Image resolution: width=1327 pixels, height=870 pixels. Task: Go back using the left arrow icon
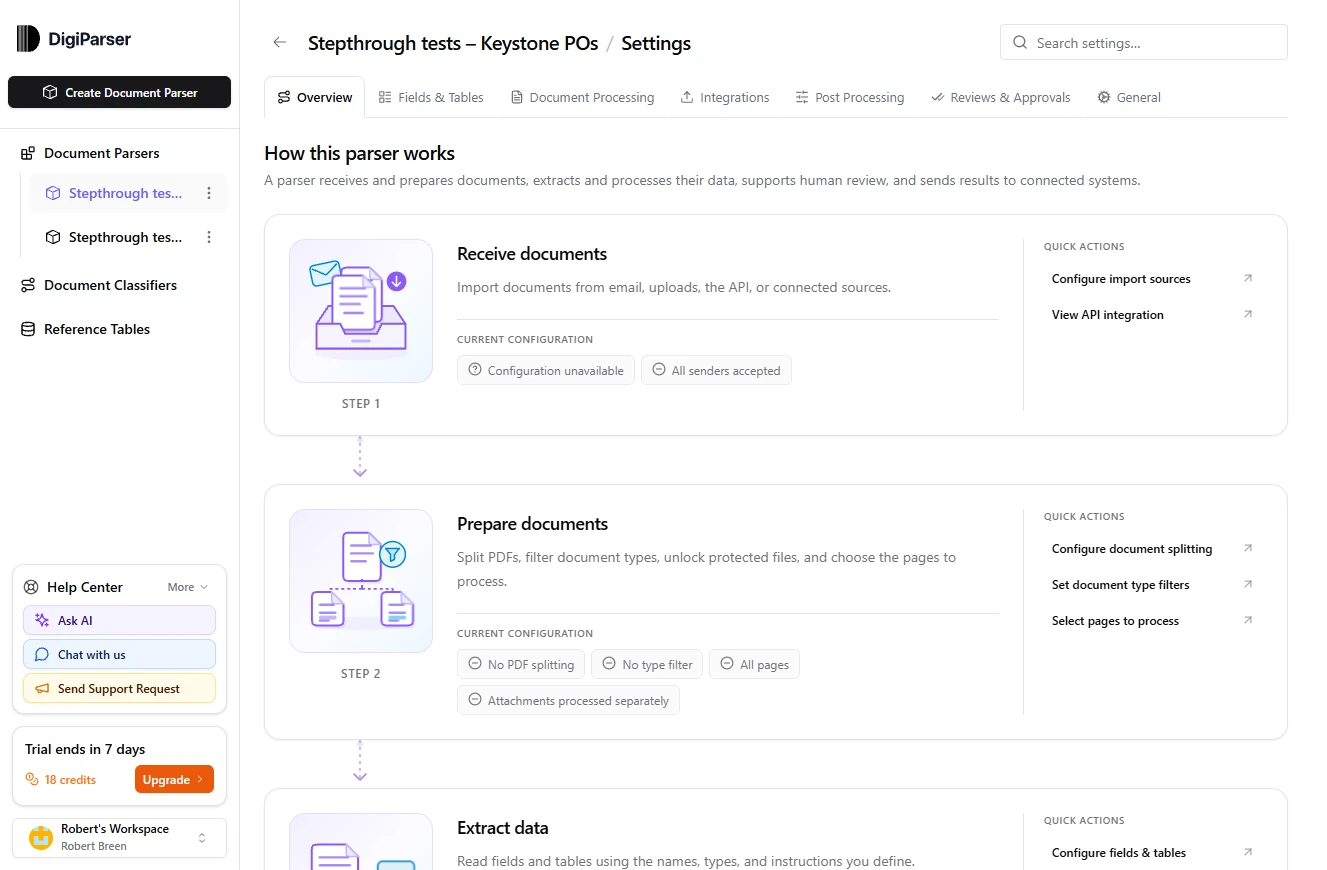tap(280, 43)
